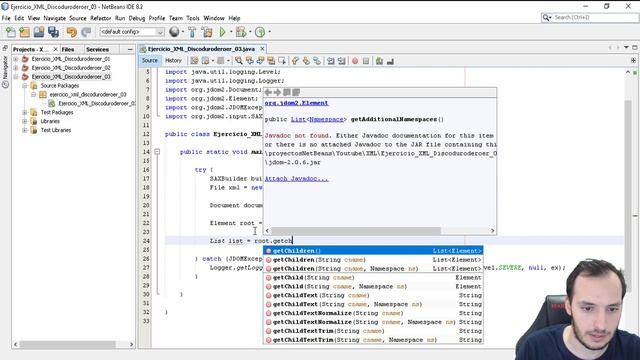
Task: Click the Profile Project icon
Action: point(260,32)
